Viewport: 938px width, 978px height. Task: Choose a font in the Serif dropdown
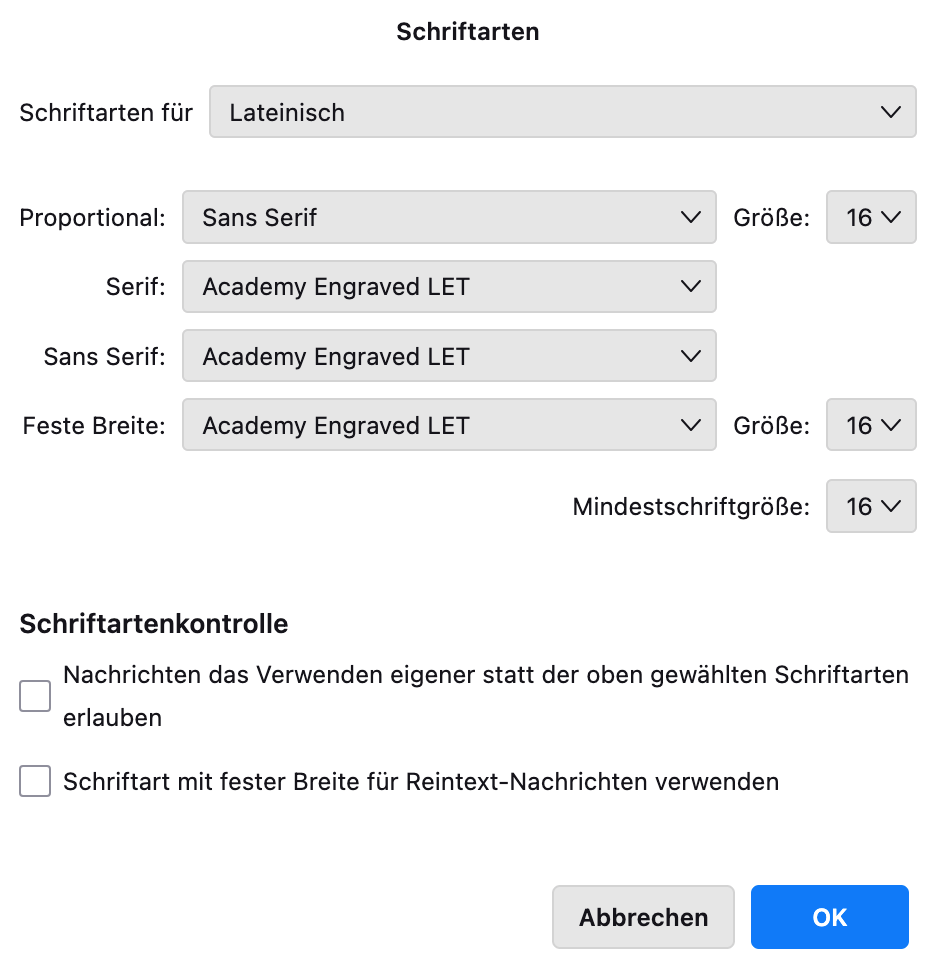click(449, 287)
